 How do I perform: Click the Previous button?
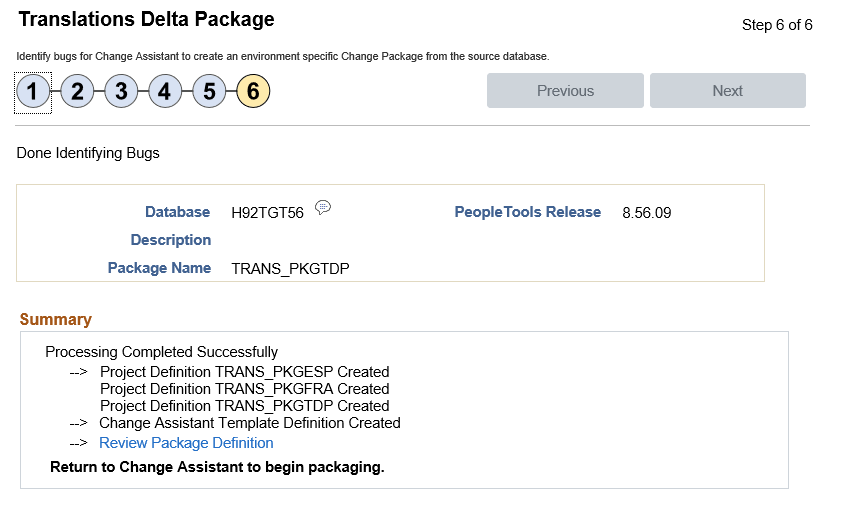(x=565, y=90)
